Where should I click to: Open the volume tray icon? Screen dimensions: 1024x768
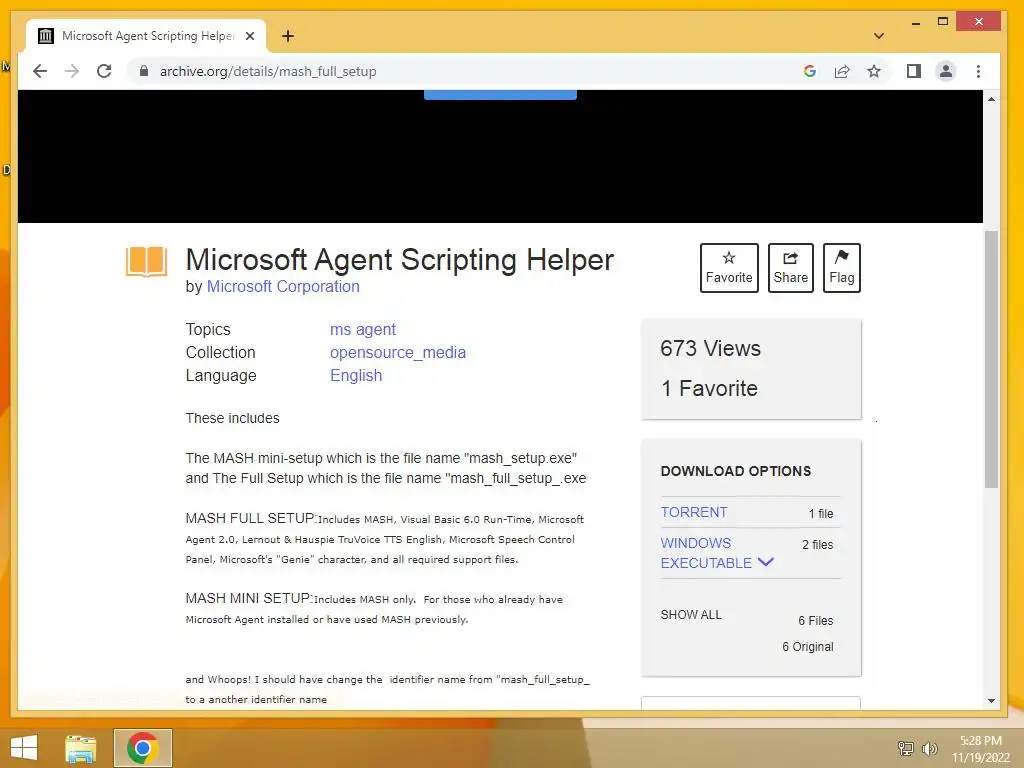[929, 748]
